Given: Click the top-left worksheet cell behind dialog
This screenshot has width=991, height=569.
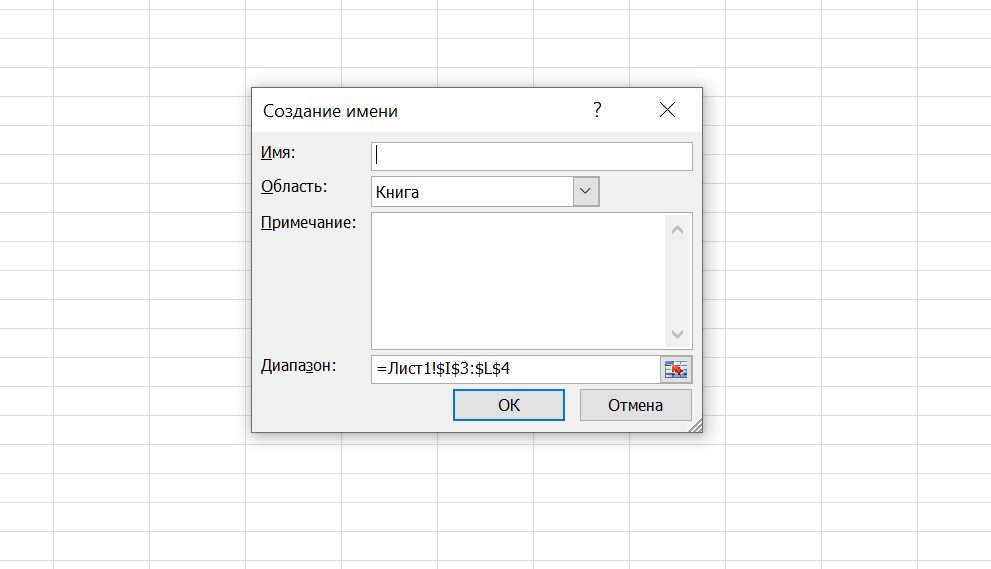Looking at the screenshot, I should pos(27,11).
